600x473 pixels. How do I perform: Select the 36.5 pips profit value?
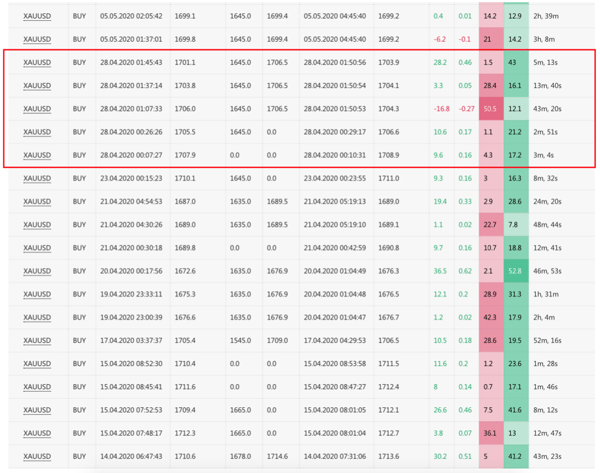click(439, 270)
